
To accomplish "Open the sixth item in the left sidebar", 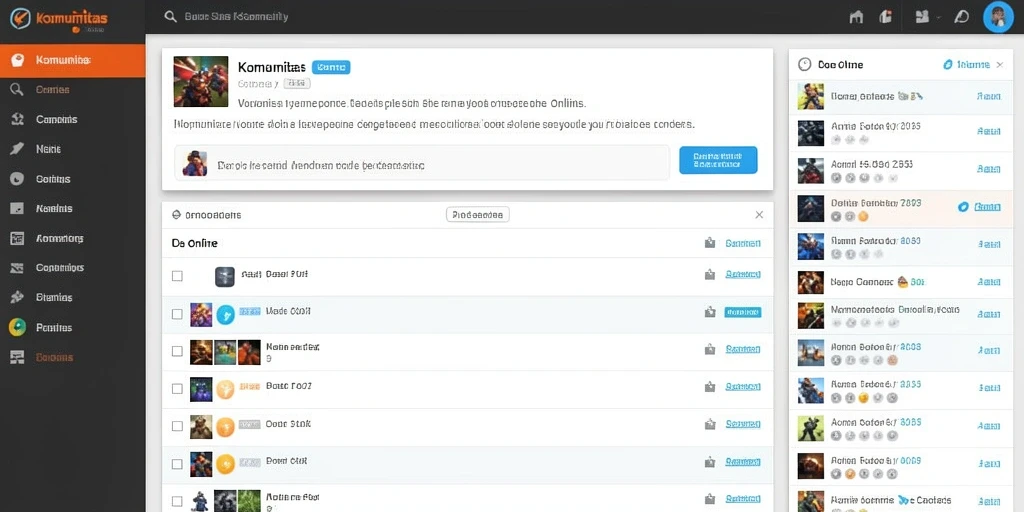I will pyautogui.click(x=72, y=208).
